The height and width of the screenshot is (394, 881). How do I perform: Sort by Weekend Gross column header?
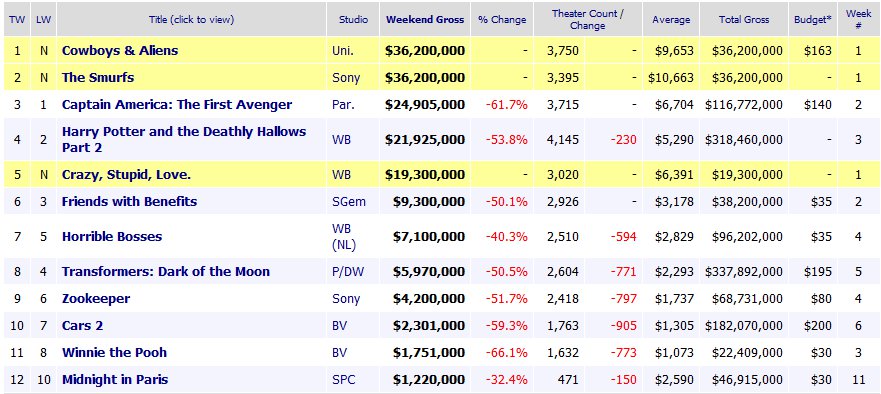coord(425,19)
